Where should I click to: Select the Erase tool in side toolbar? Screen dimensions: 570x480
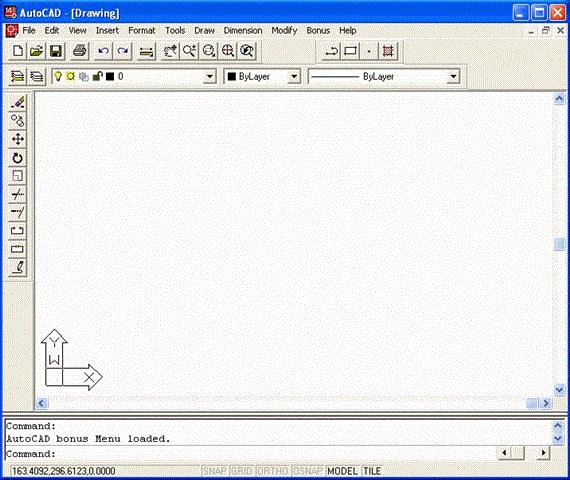tap(17, 103)
